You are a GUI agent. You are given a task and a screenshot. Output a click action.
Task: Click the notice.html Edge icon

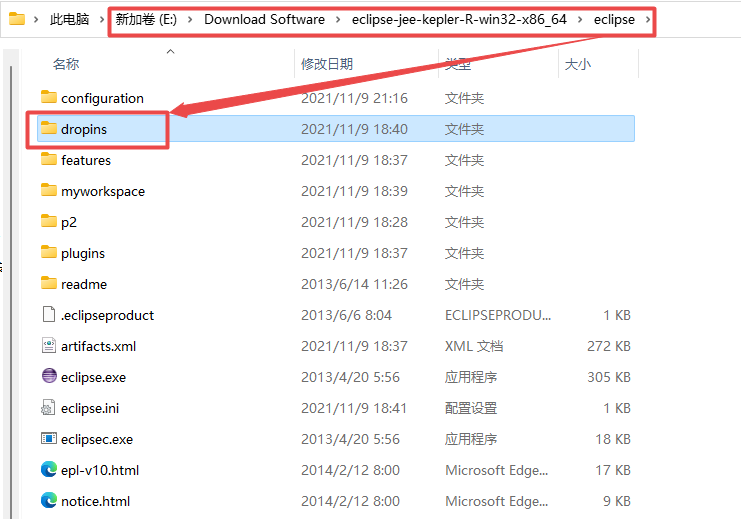coord(49,501)
